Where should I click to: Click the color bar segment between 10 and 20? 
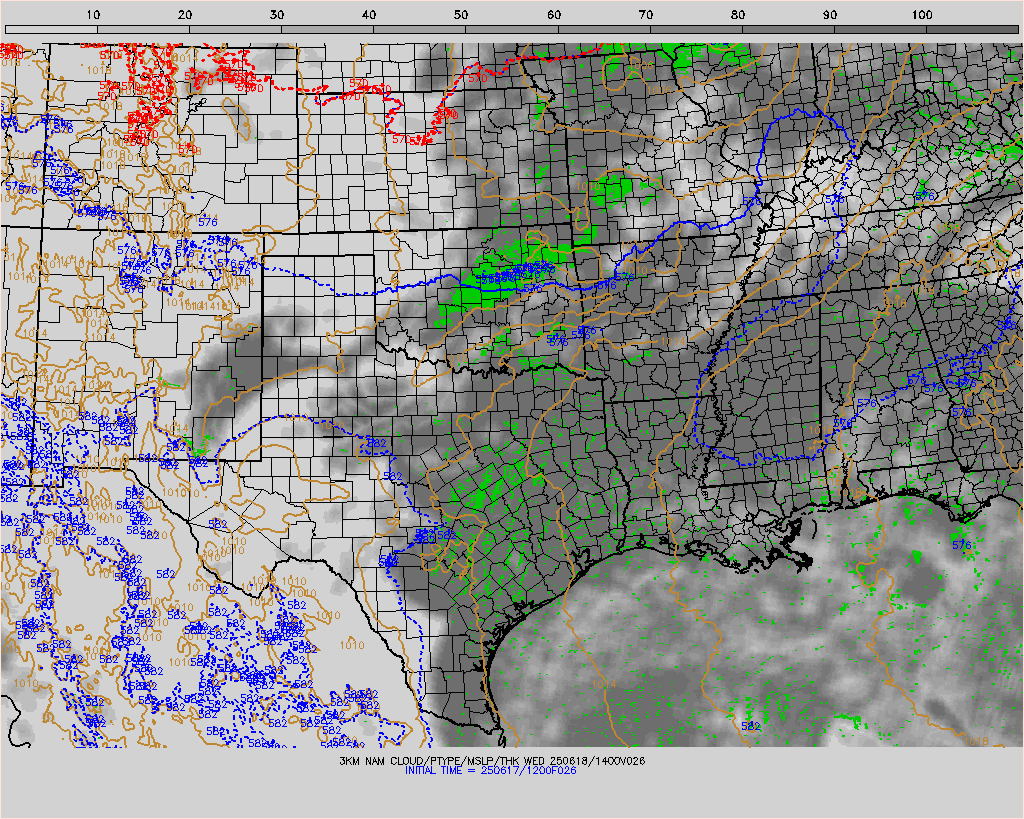pyautogui.click(x=143, y=29)
